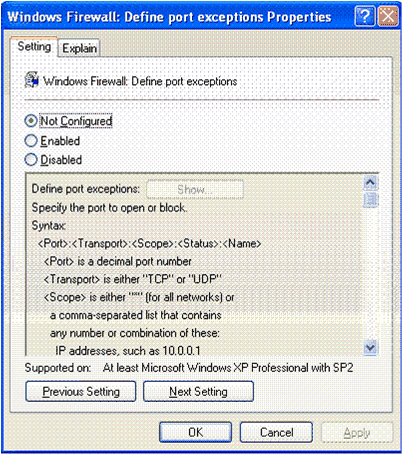Image resolution: width=405 pixels, height=458 pixels.
Task: Cancel the dialog
Action: (276, 432)
